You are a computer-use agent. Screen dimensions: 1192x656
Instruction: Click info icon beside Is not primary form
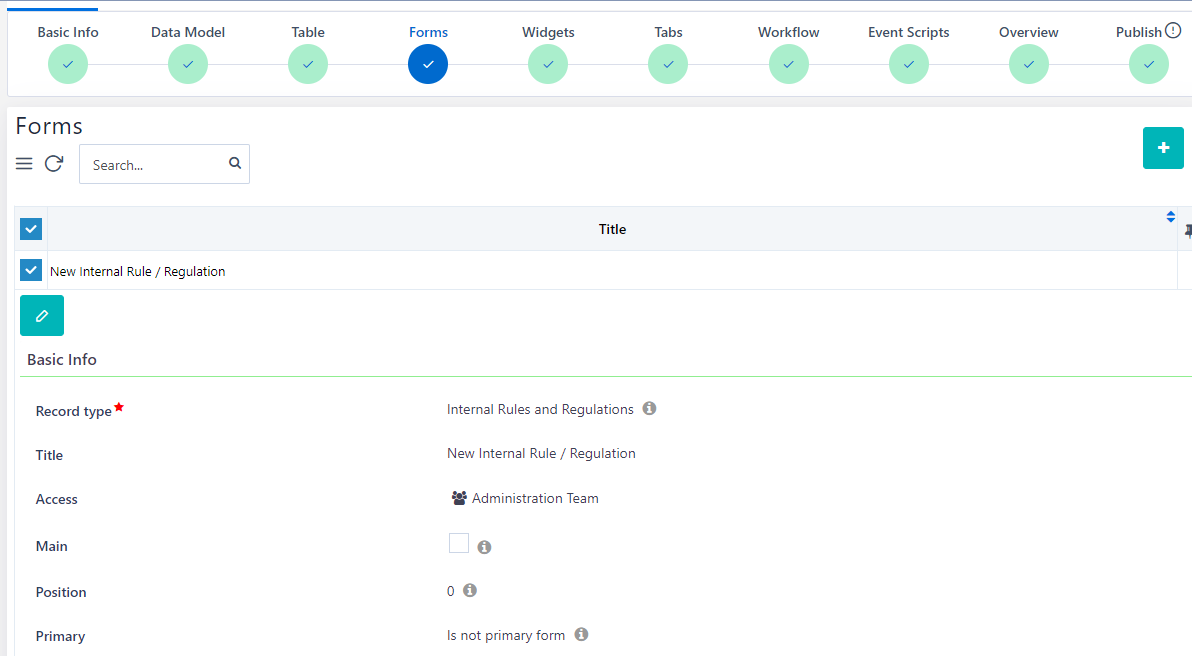[581, 635]
